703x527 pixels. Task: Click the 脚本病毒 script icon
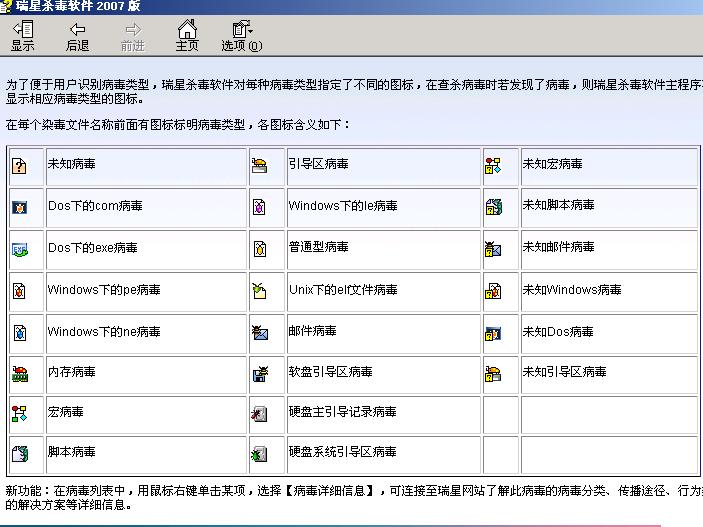coord(20,453)
